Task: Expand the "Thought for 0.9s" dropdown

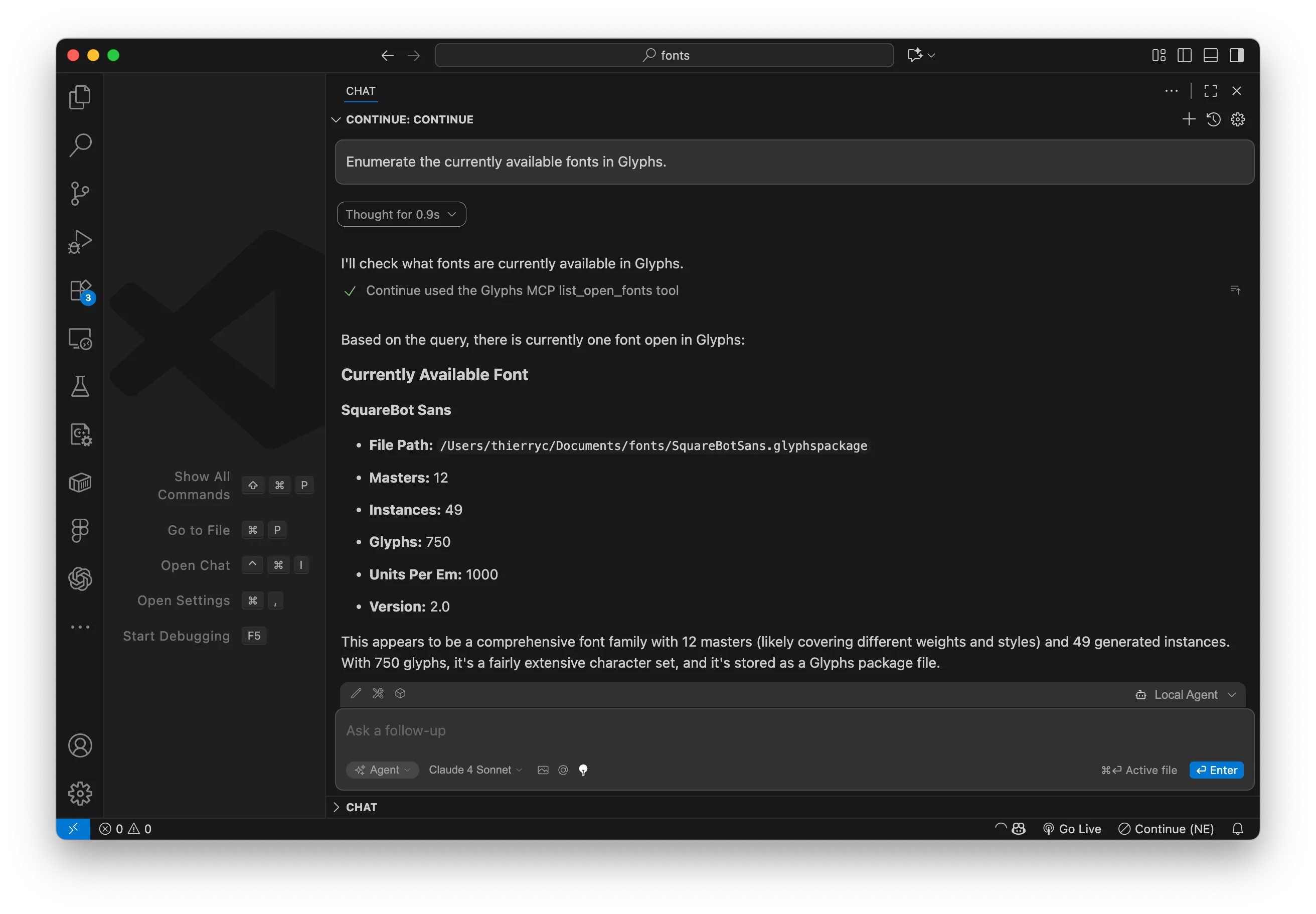Action: (401, 214)
